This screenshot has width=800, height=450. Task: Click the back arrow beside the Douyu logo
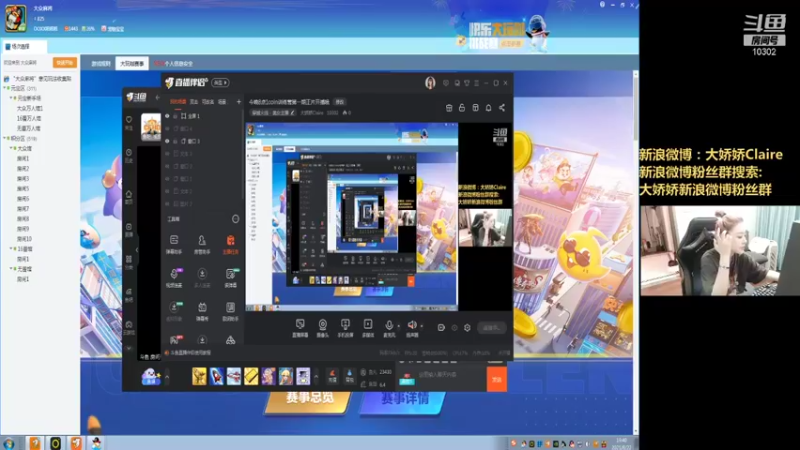pos(157,97)
